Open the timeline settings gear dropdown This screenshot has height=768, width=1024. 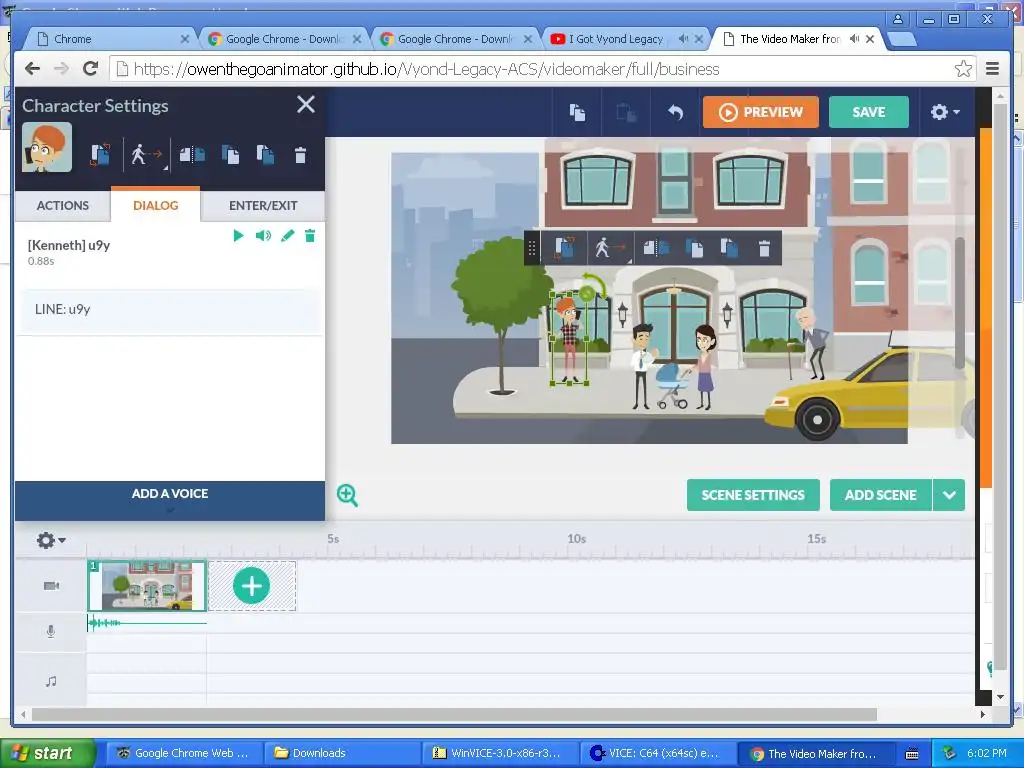50,540
